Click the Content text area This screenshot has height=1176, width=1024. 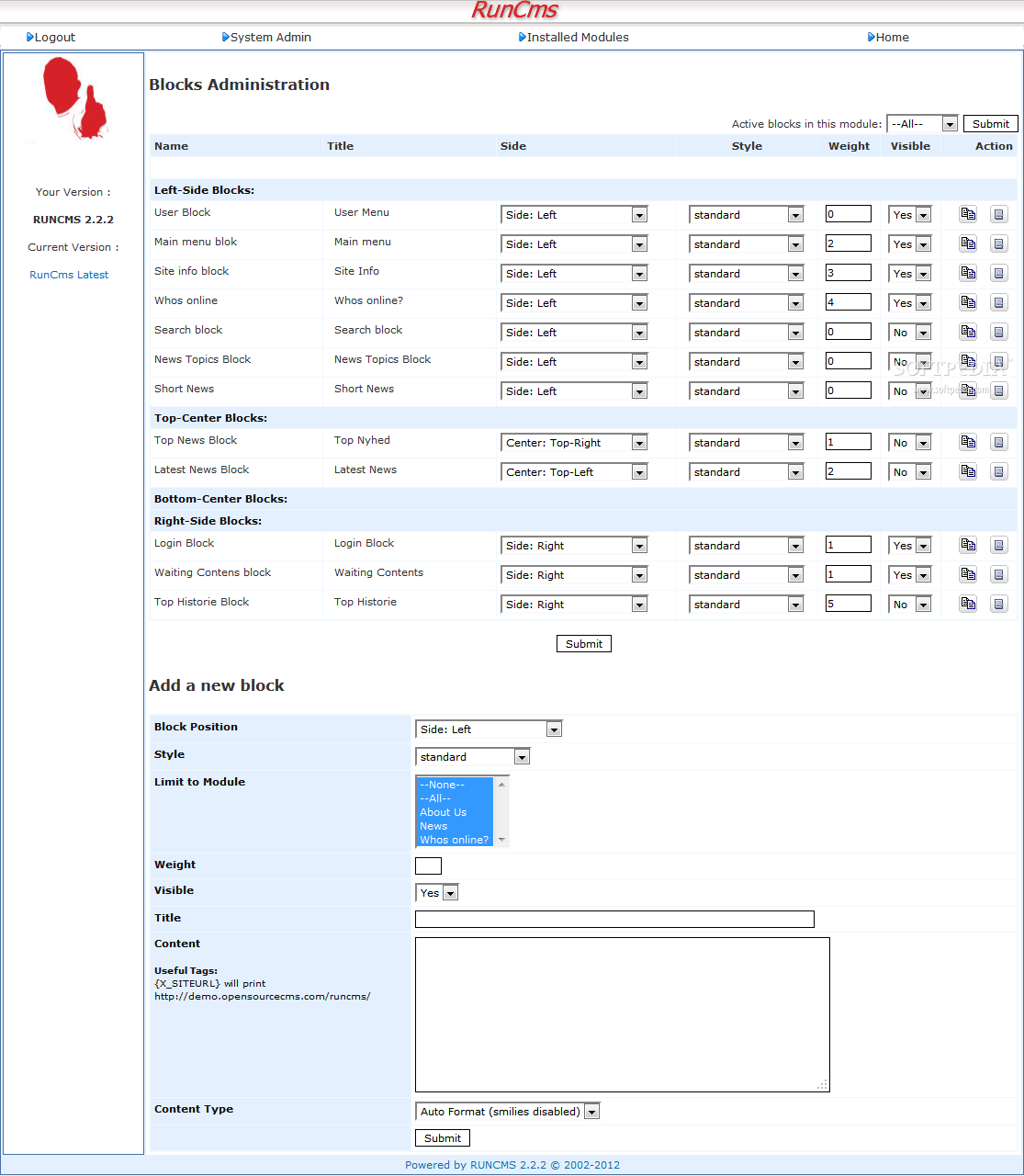point(623,1014)
